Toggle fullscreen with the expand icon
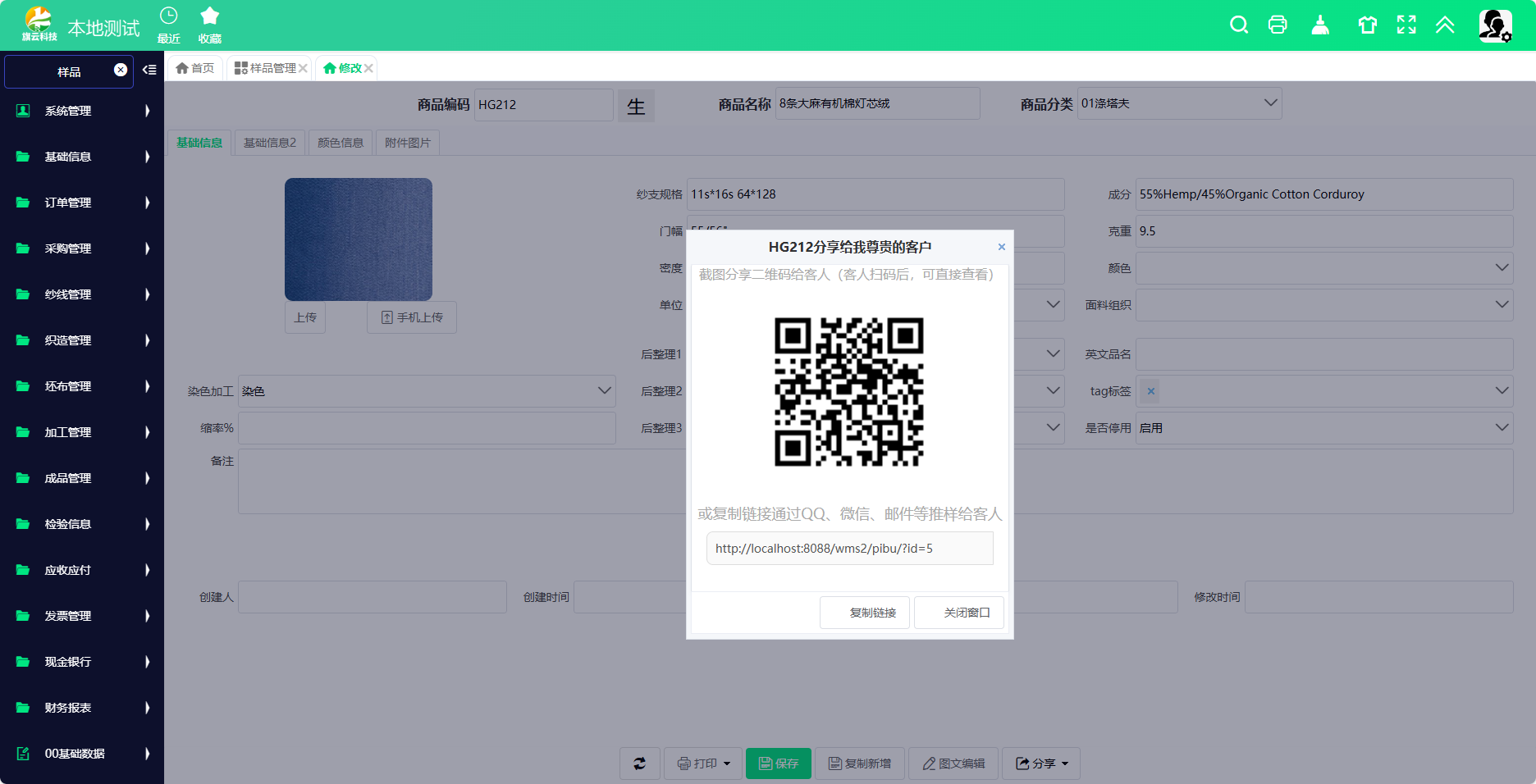This screenshot has height=784, width=1536. (1406, 25)
